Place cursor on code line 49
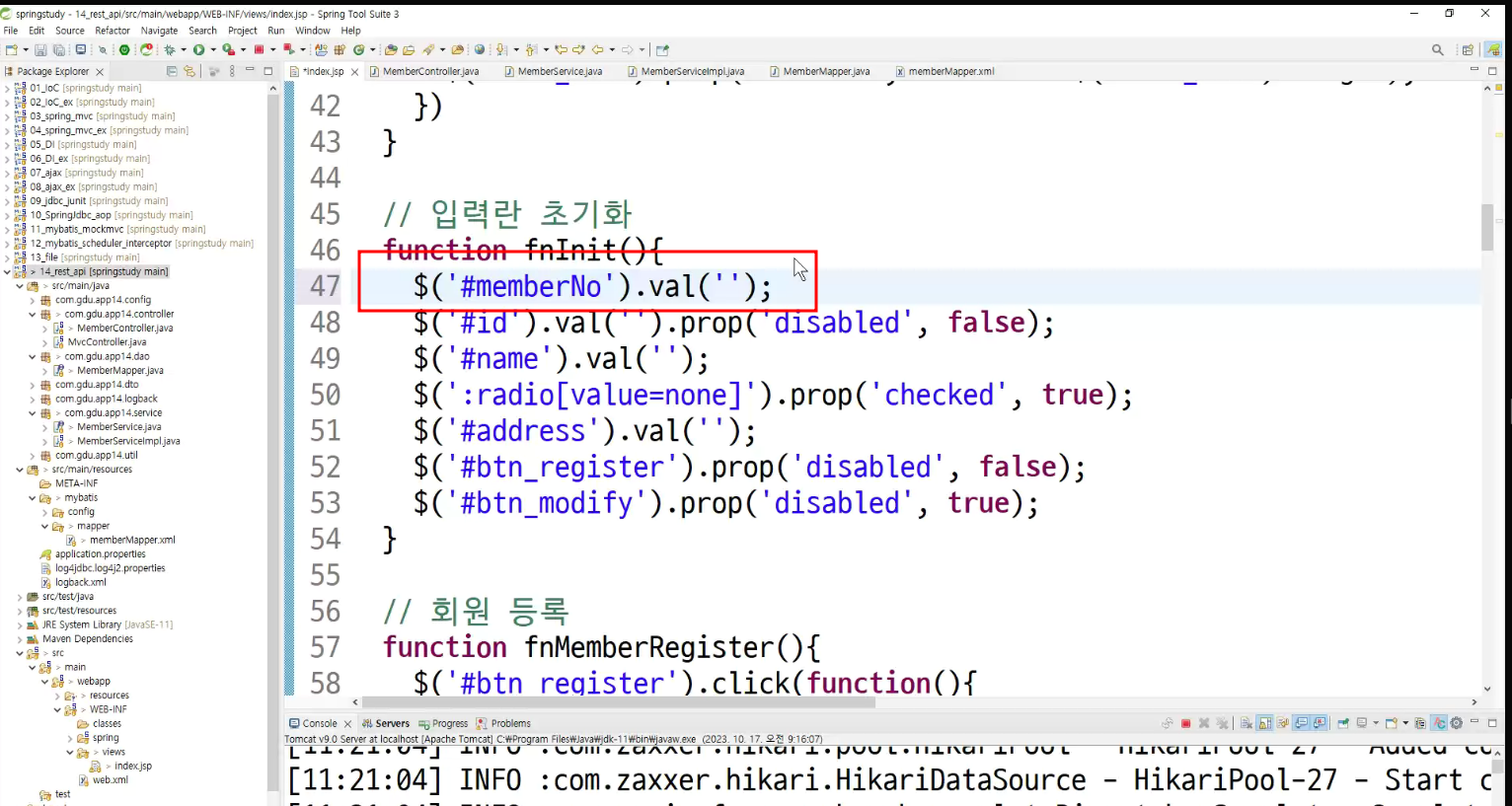 561,358
